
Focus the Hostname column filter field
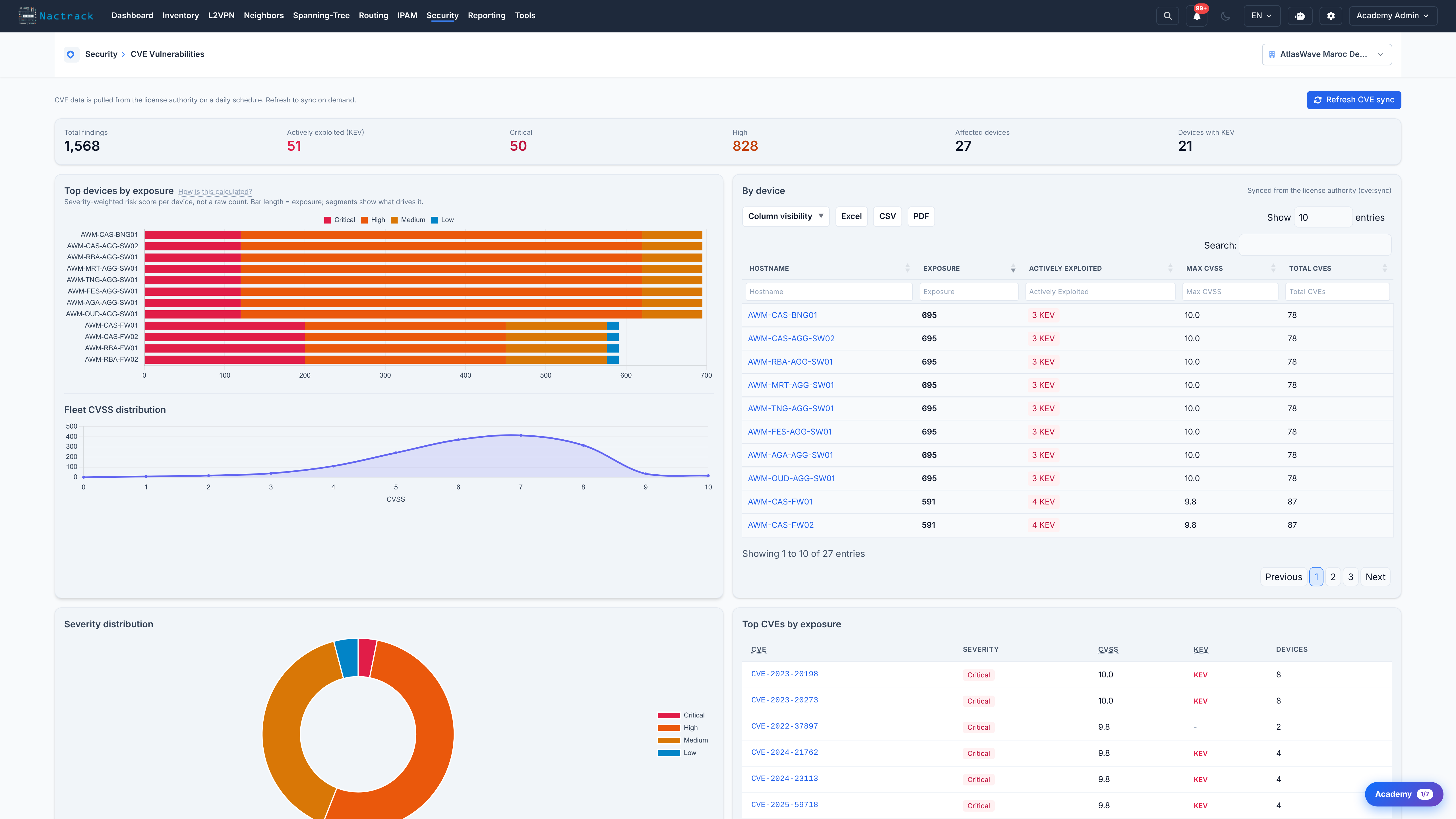(829, 292)
